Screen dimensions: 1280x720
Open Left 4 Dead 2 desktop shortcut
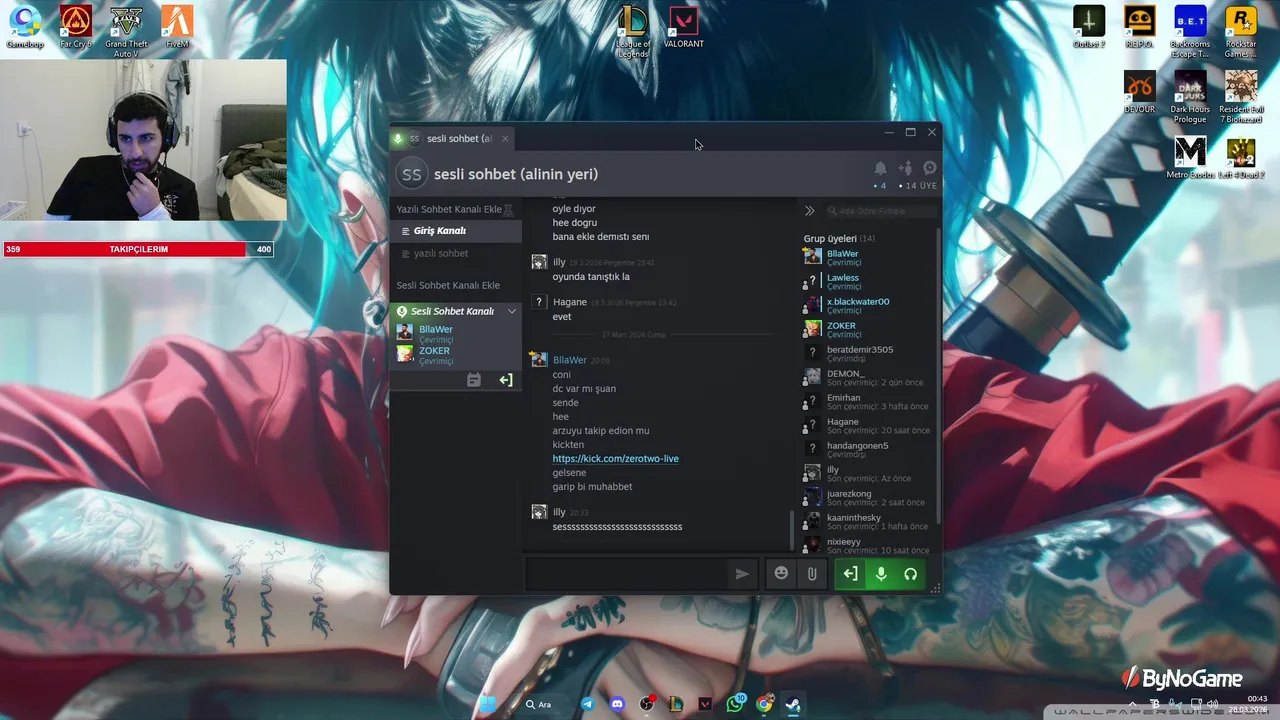tap(1241, 157)
